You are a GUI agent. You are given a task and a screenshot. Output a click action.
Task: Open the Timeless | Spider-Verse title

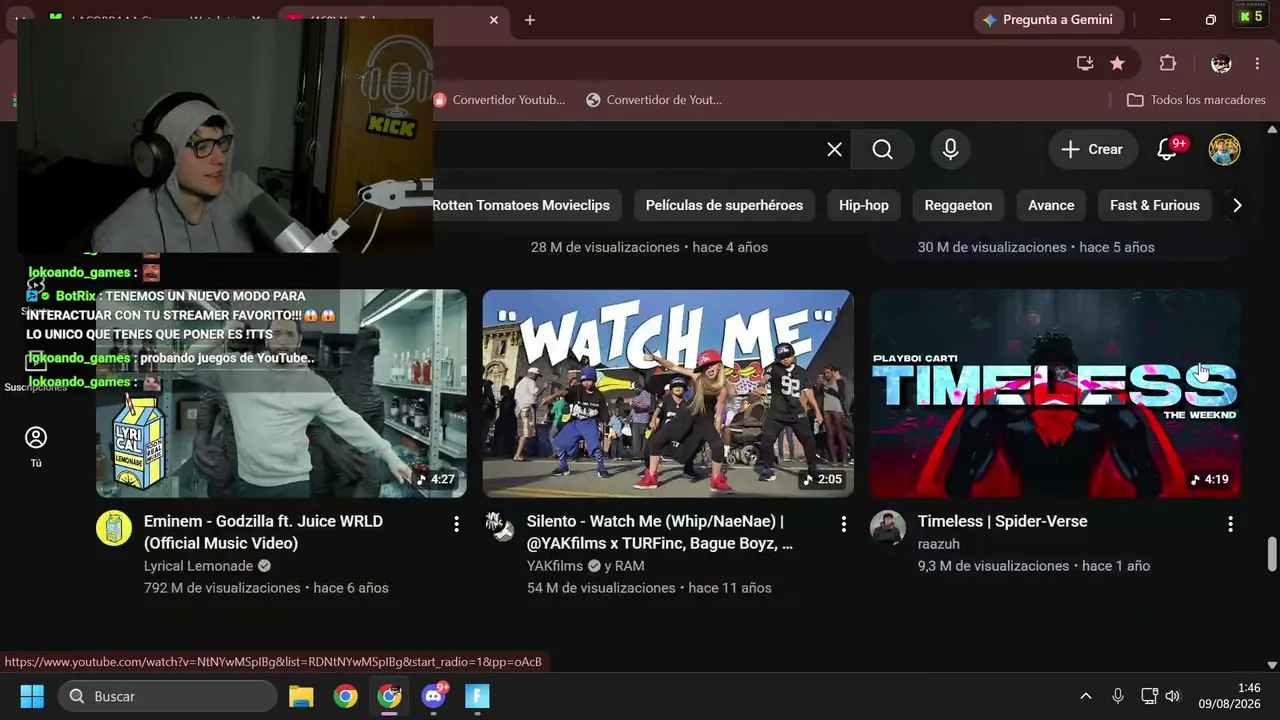point(1002,521)
